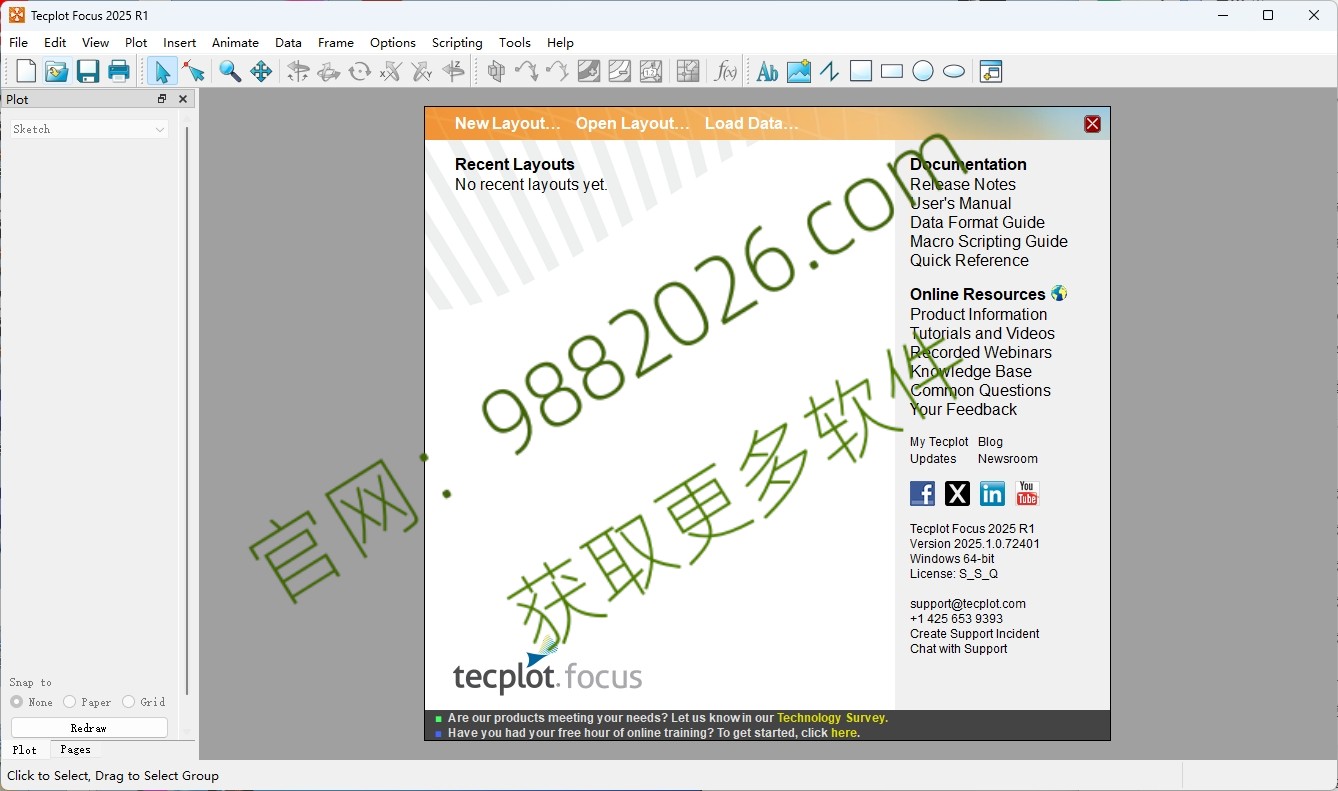
Task: Select the circle drawing tool
Action: tap(923, 71)
